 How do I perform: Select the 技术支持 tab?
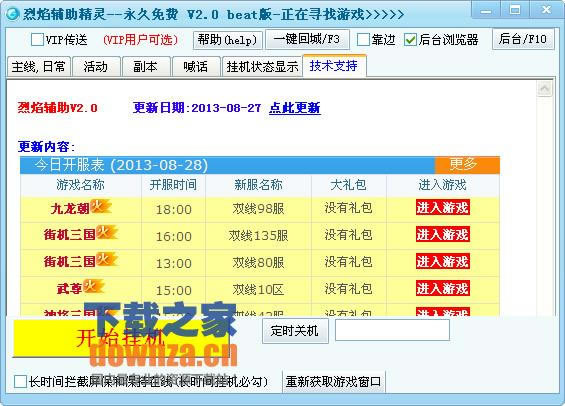(x=334, y=66)
